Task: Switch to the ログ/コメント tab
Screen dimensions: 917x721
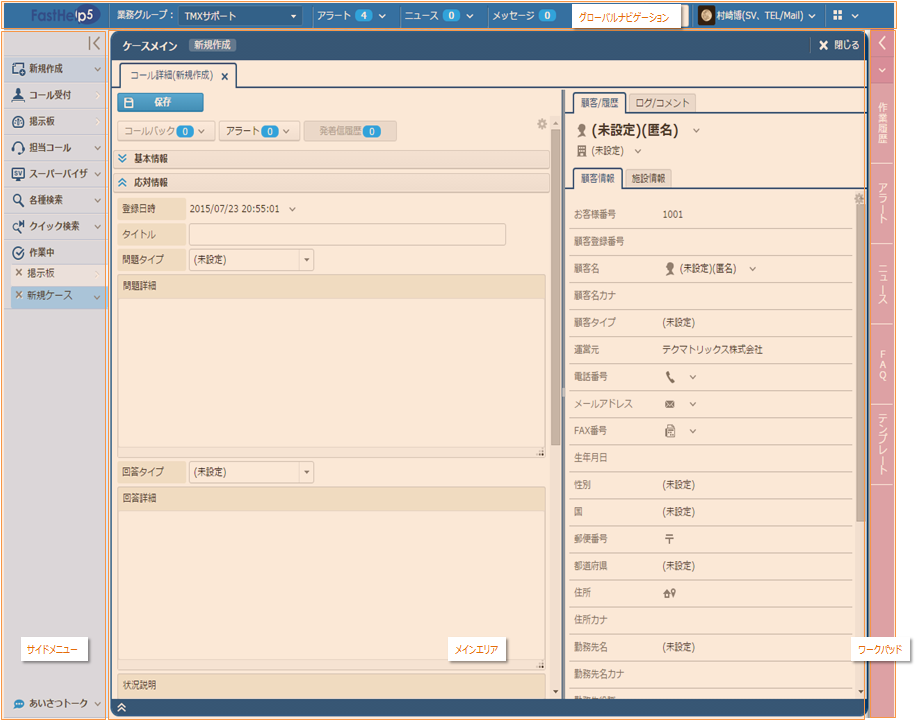Action: click(662, 103)
